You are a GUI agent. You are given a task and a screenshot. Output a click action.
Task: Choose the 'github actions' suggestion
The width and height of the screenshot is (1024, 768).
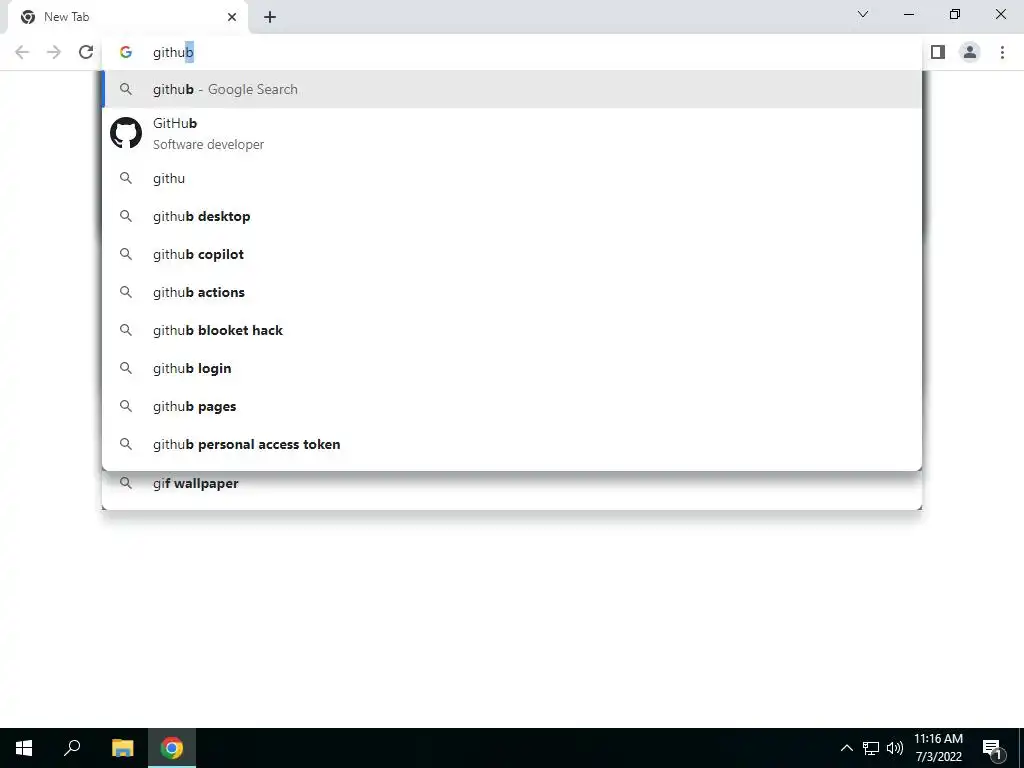[x=512, y=292]
